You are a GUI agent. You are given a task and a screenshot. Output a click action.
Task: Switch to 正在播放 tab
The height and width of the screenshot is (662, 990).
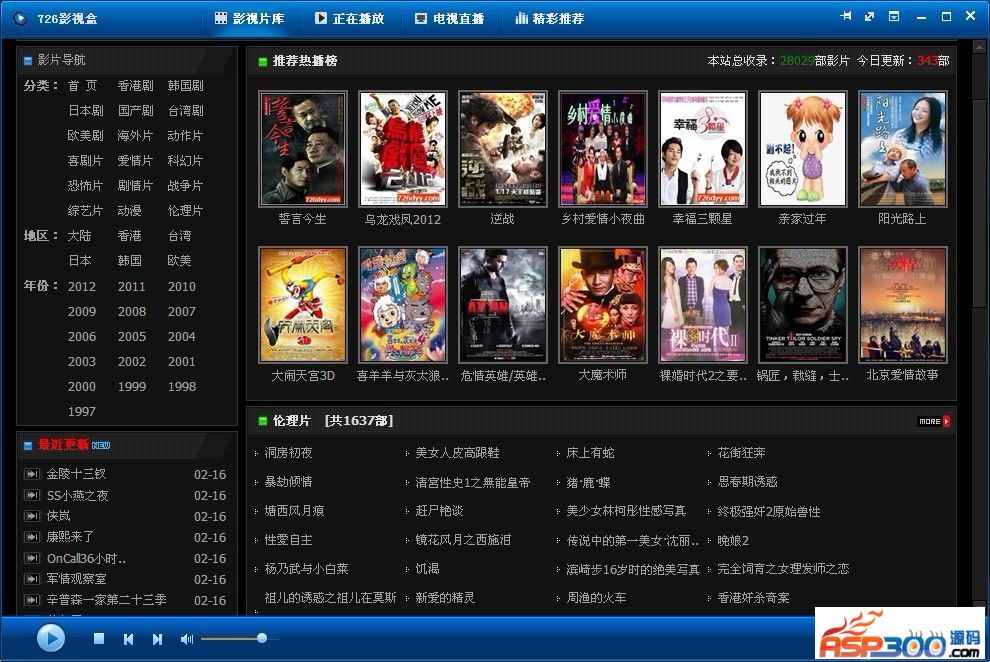349,18
